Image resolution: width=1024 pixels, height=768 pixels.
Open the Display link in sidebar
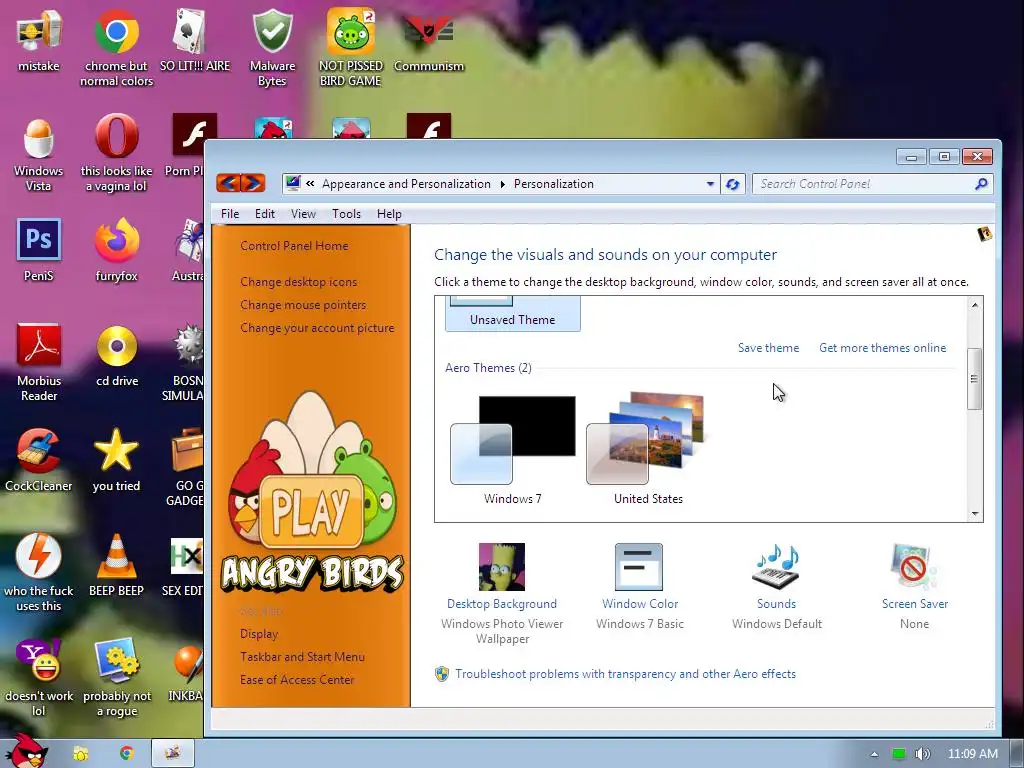(259, 634)
